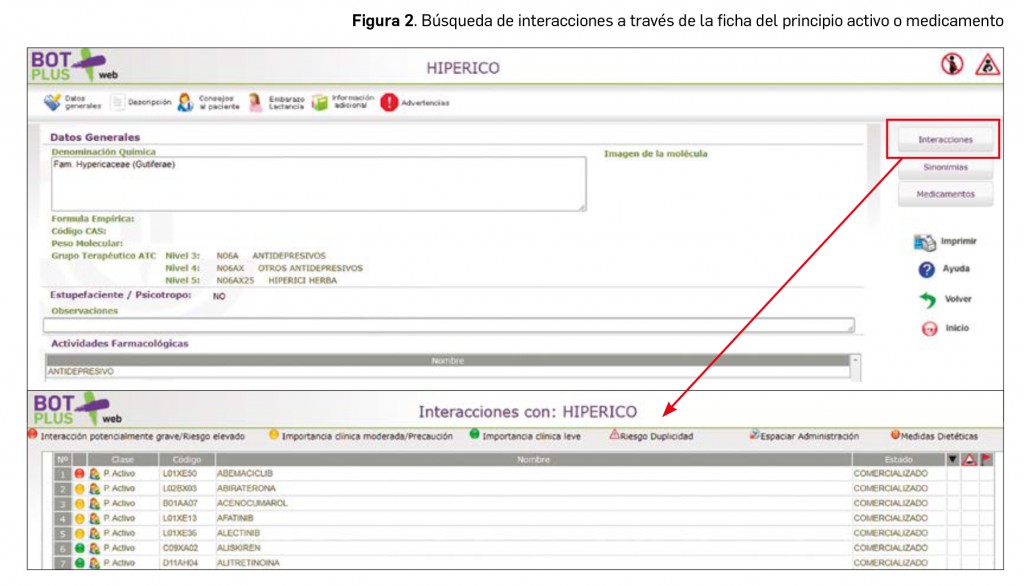Open Embarazo Lactancia information

256,102
